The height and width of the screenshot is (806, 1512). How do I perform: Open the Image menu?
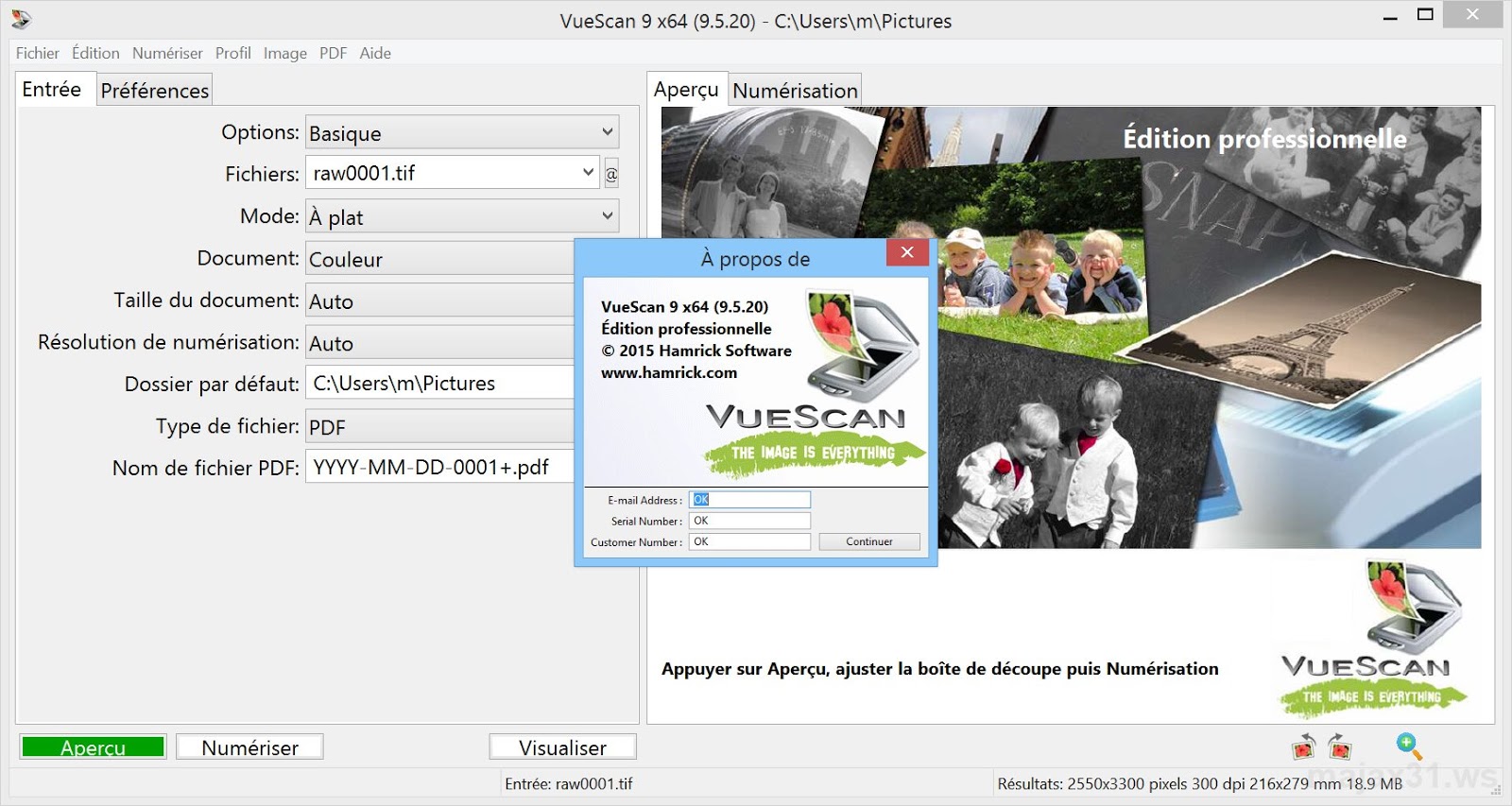284,53
